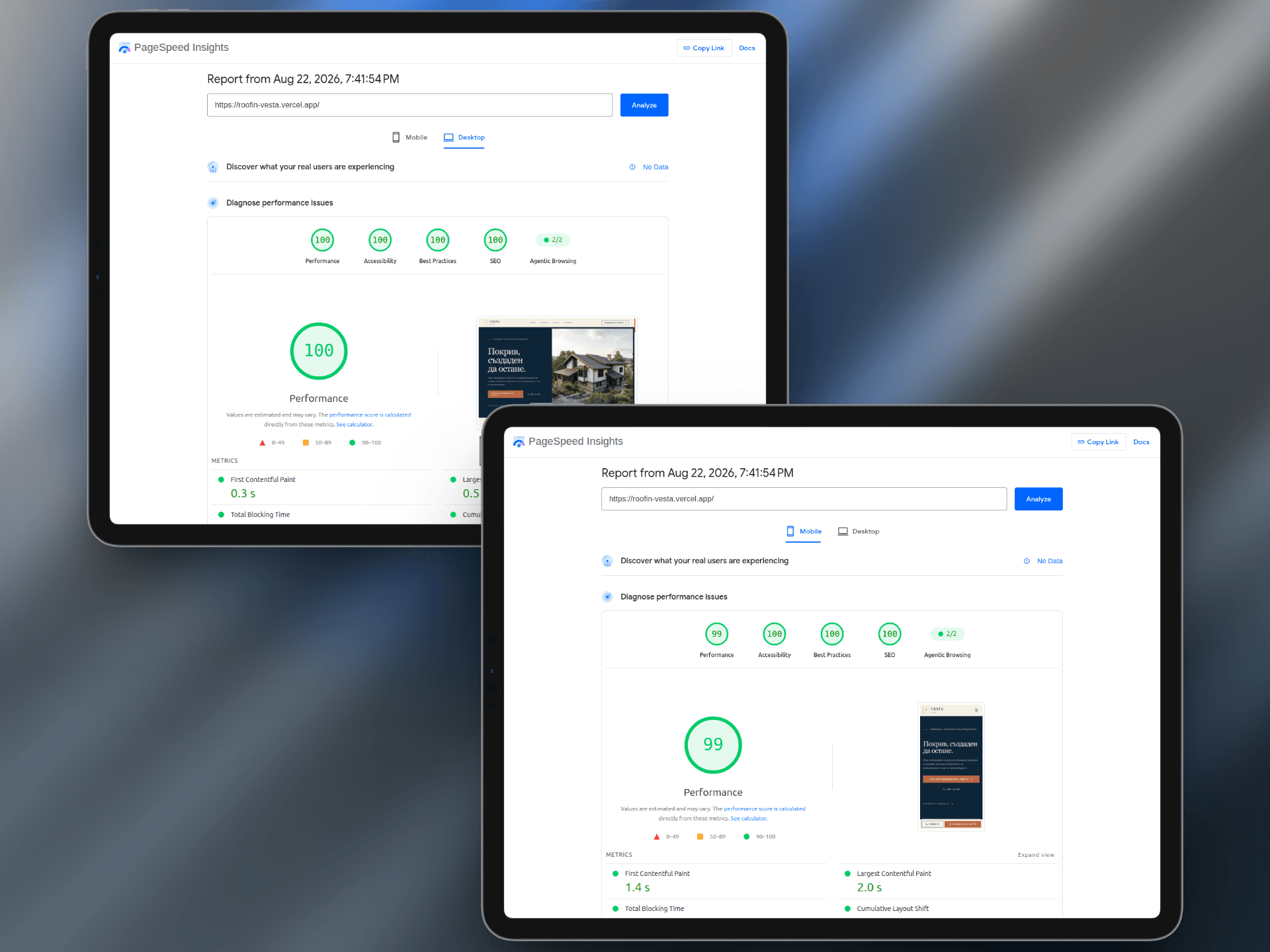This screenshot has height=952, width=1270.
Task: Click the orange 50–89 legend square, upper tablet
Action: [x=306, y=443]
